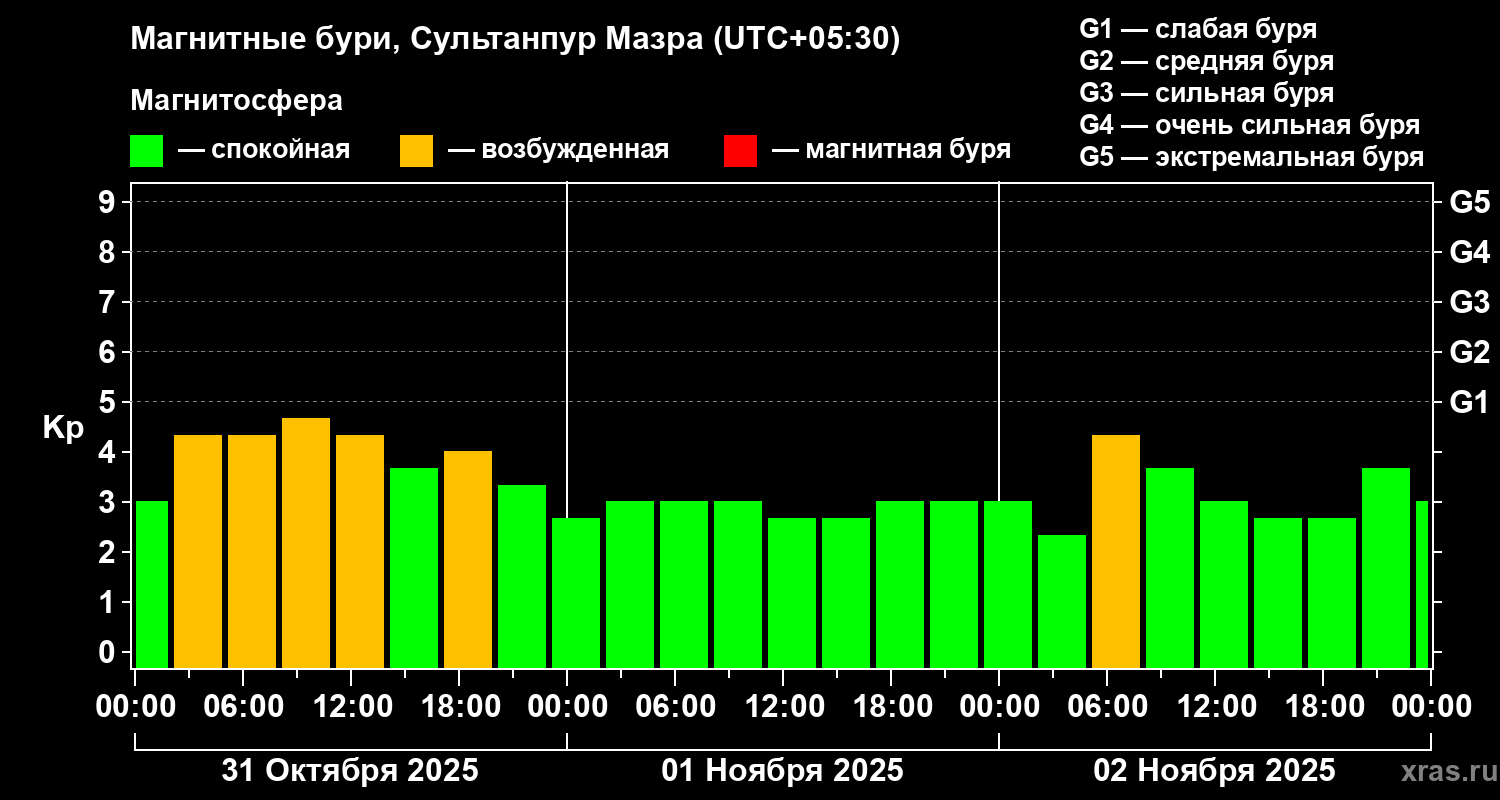The height and width of the screenshot is (800, 1500).
Task: Click the narrow cut-off green bar at chart's end
Action: [1422, 584]
